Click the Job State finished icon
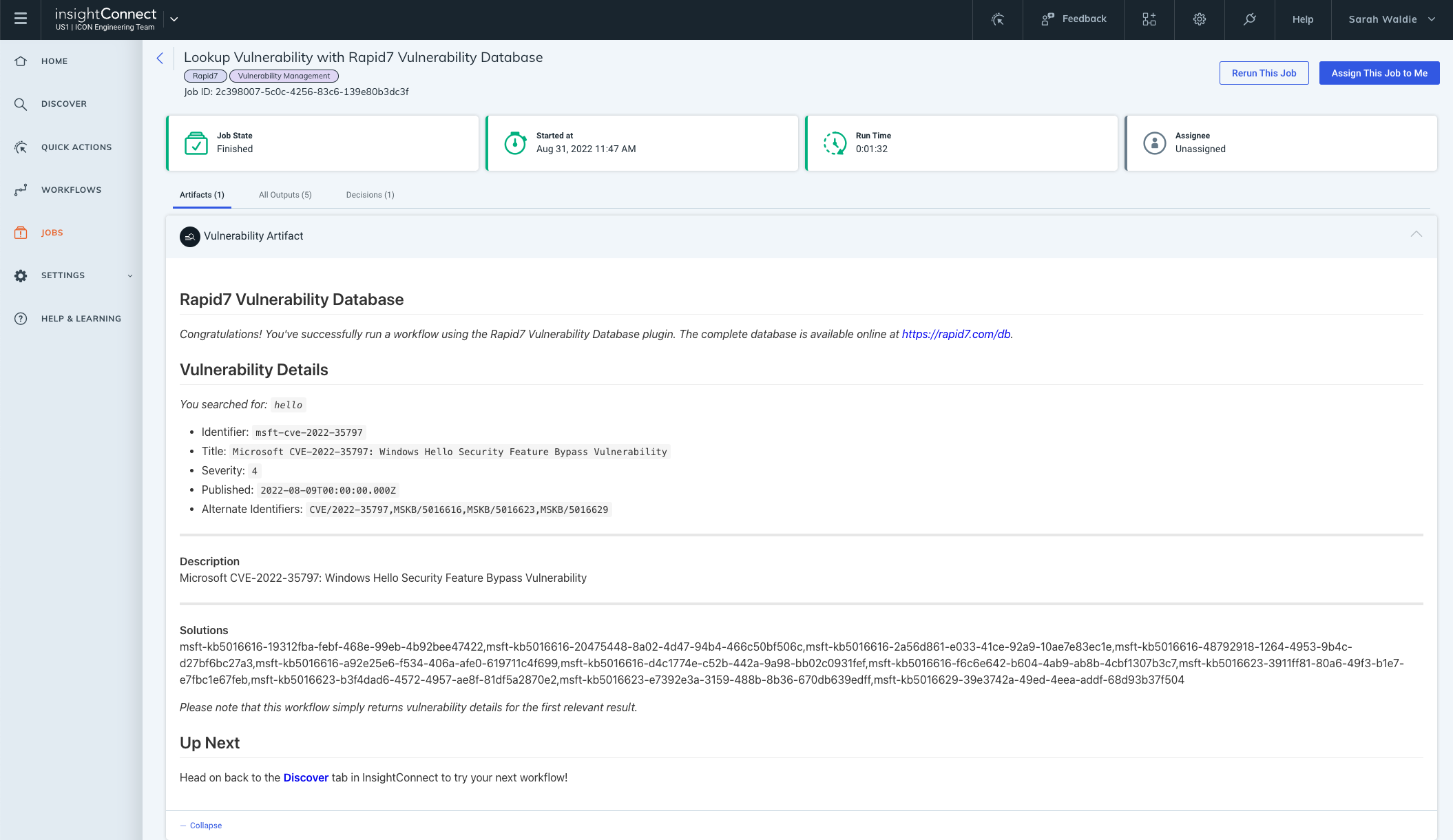 [x=196, y=143]
